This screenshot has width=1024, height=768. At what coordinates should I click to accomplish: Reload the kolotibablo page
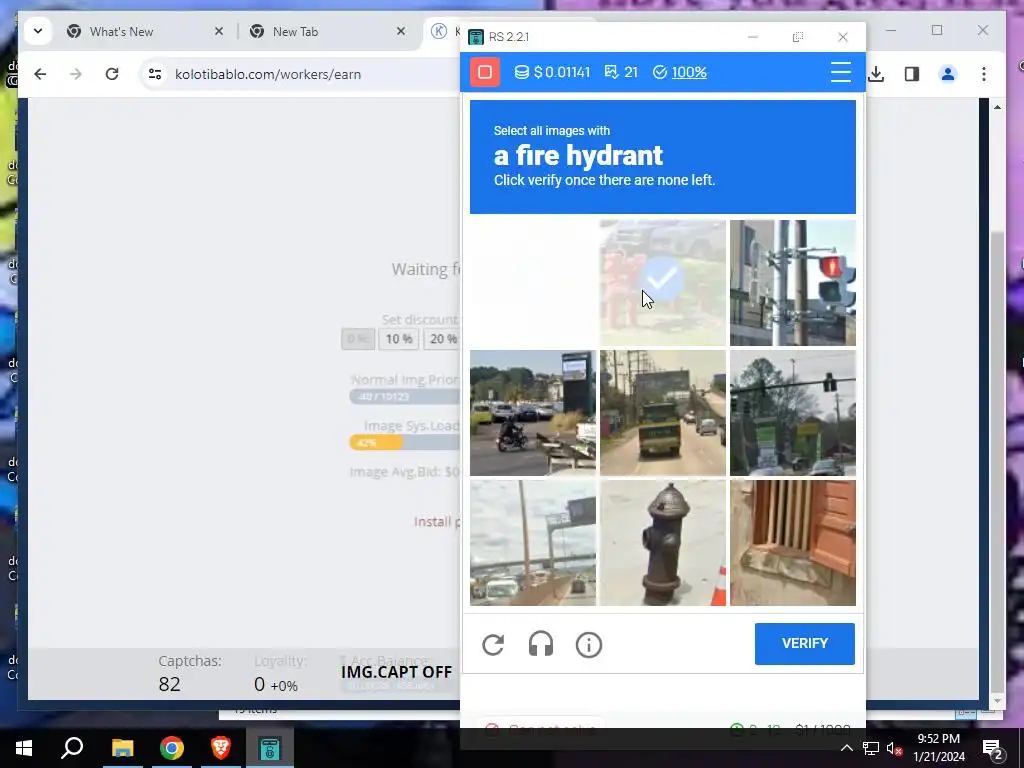112,74
